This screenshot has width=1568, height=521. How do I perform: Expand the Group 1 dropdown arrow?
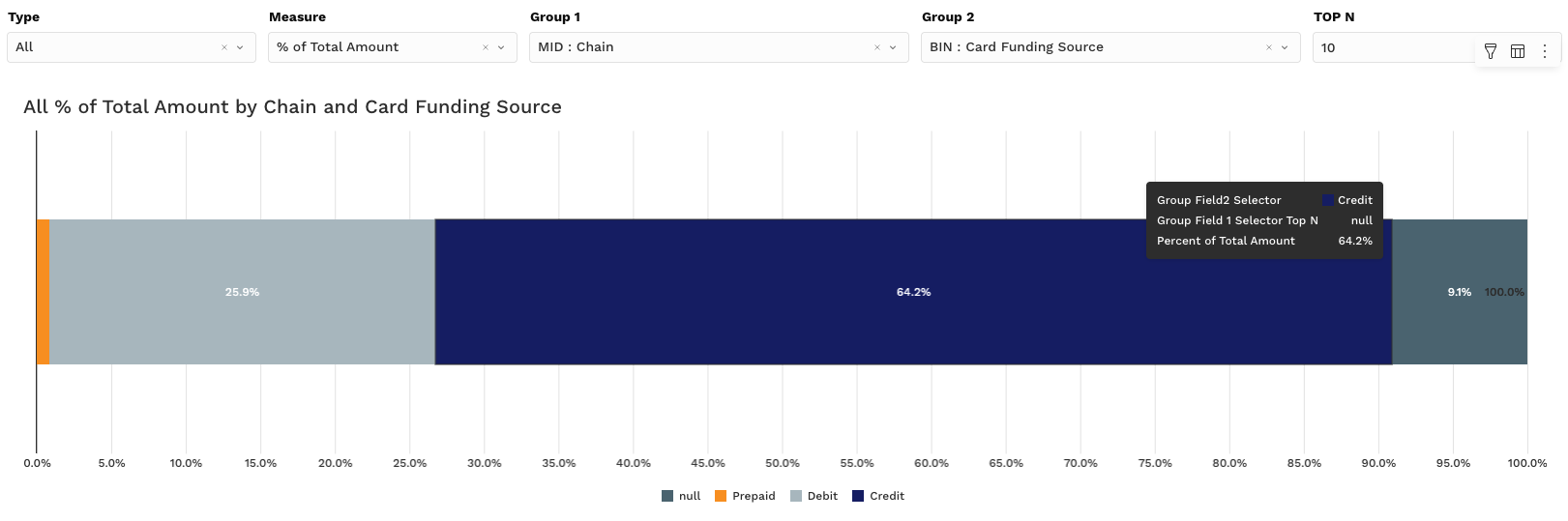[894, 47]
